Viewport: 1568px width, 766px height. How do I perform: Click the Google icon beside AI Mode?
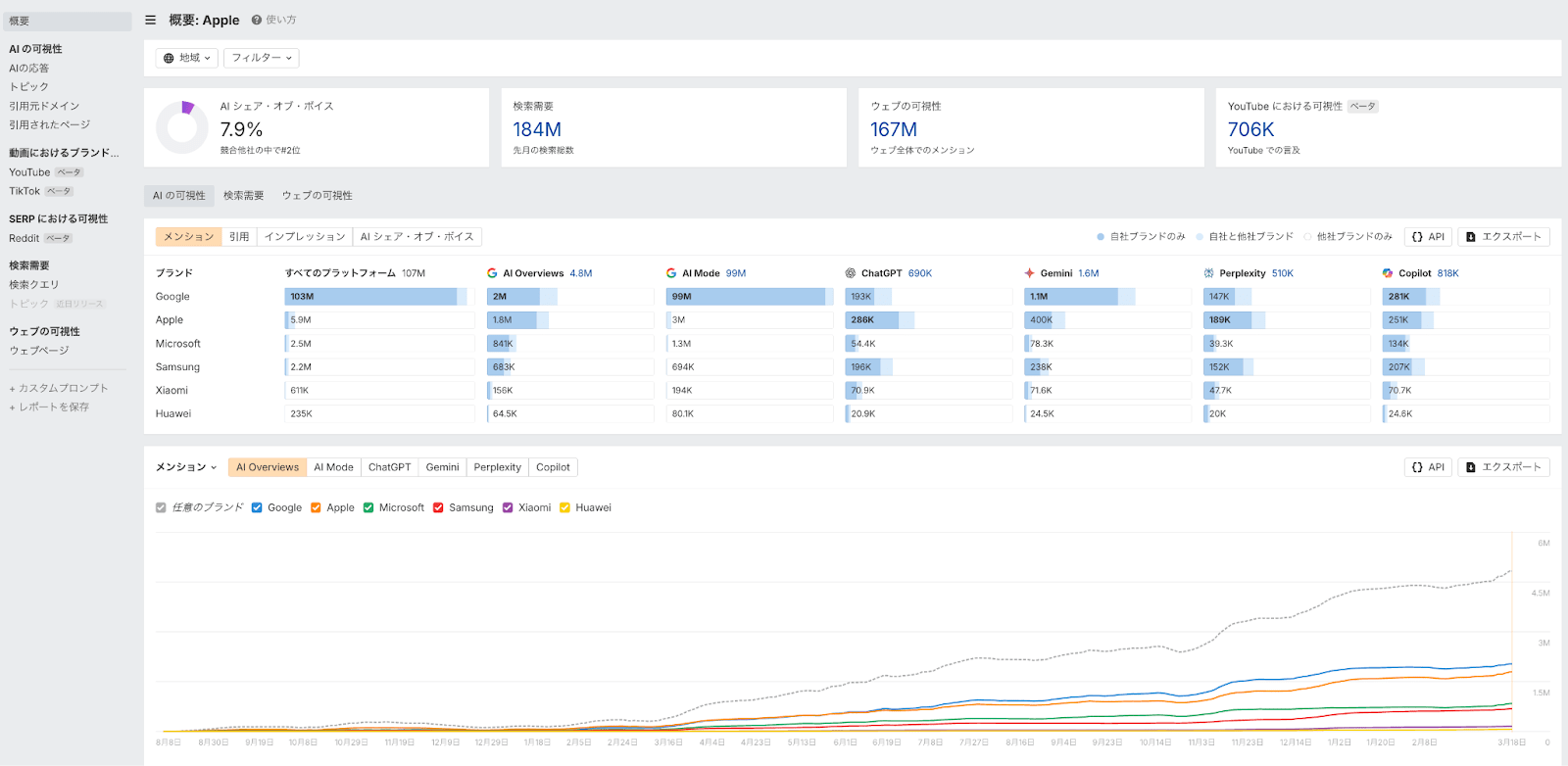[x=671, y=273]
